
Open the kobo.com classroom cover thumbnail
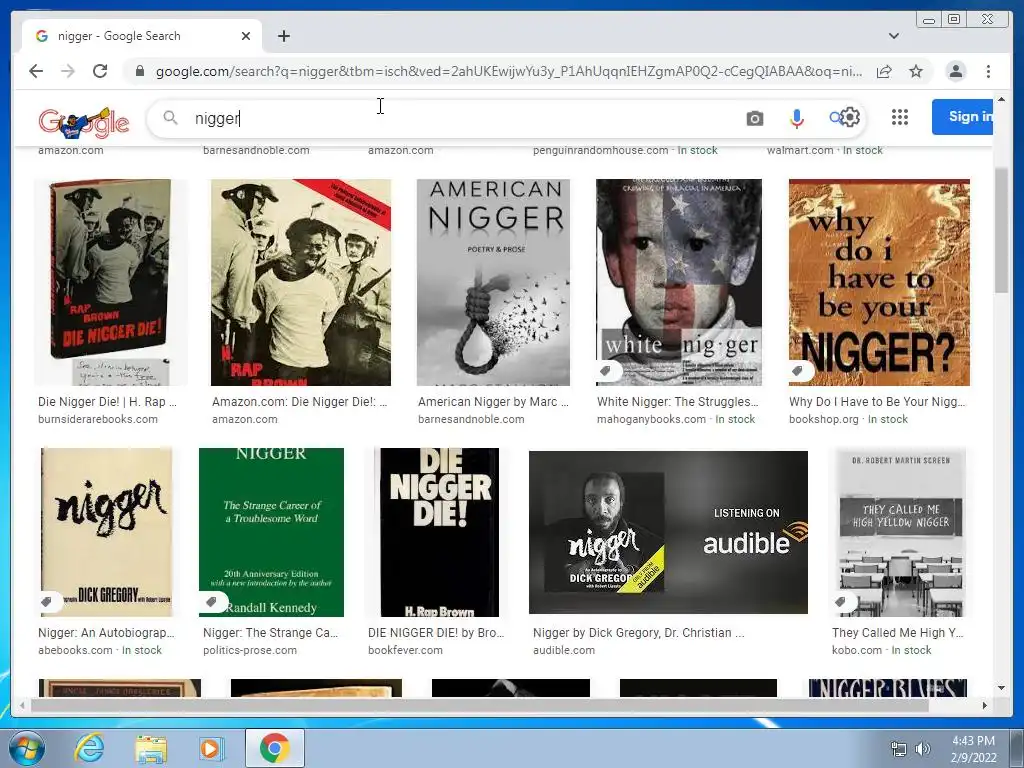point(900,532)
